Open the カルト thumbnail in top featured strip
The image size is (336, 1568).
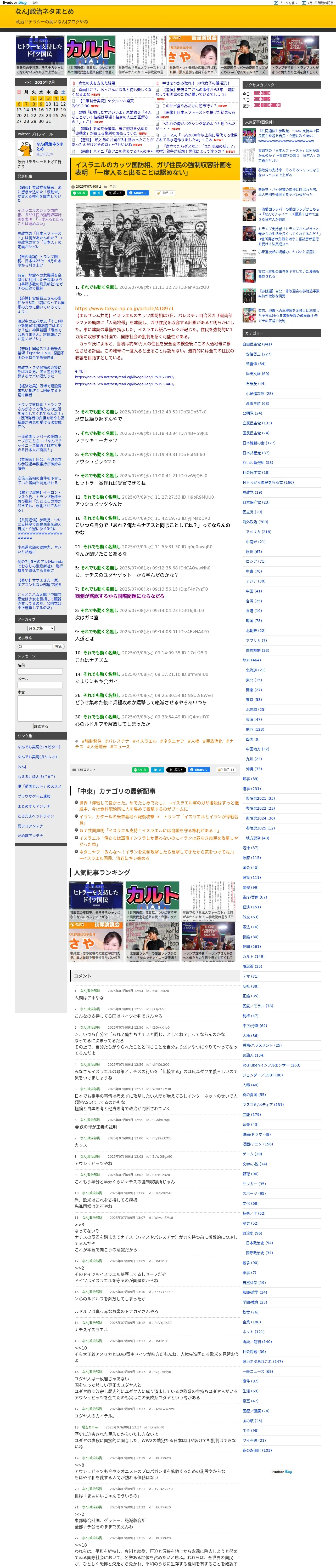pos(90,55)
